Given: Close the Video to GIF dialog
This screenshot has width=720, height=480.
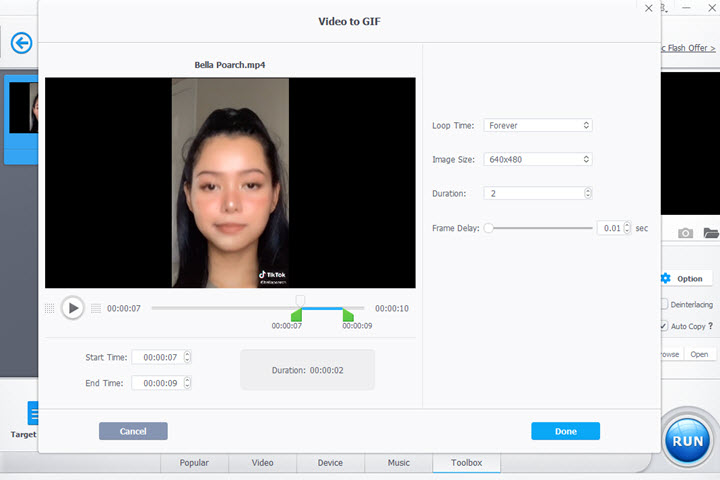Looking at the screenshot, I should pos(649,8).
